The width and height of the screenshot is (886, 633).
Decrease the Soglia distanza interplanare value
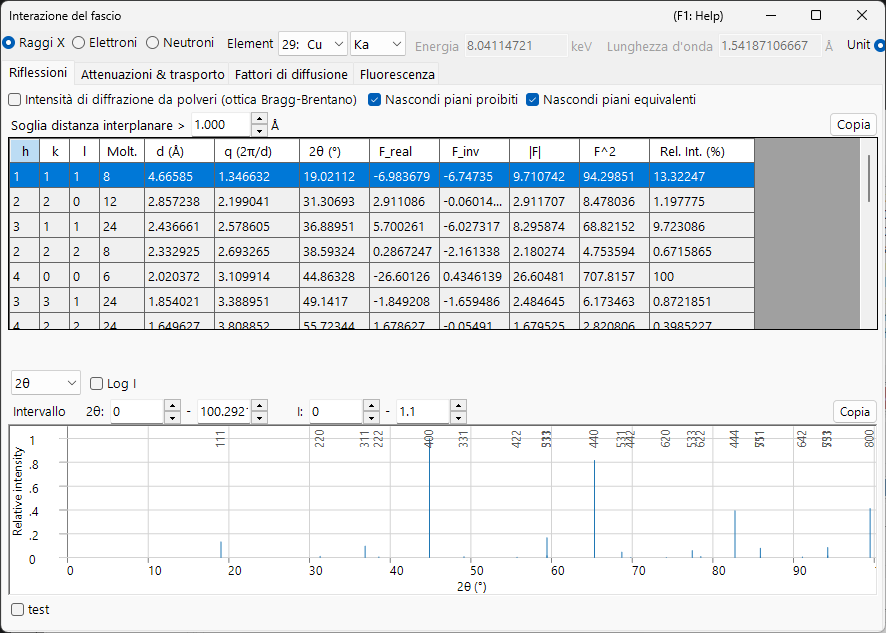(x=259, y=131)
